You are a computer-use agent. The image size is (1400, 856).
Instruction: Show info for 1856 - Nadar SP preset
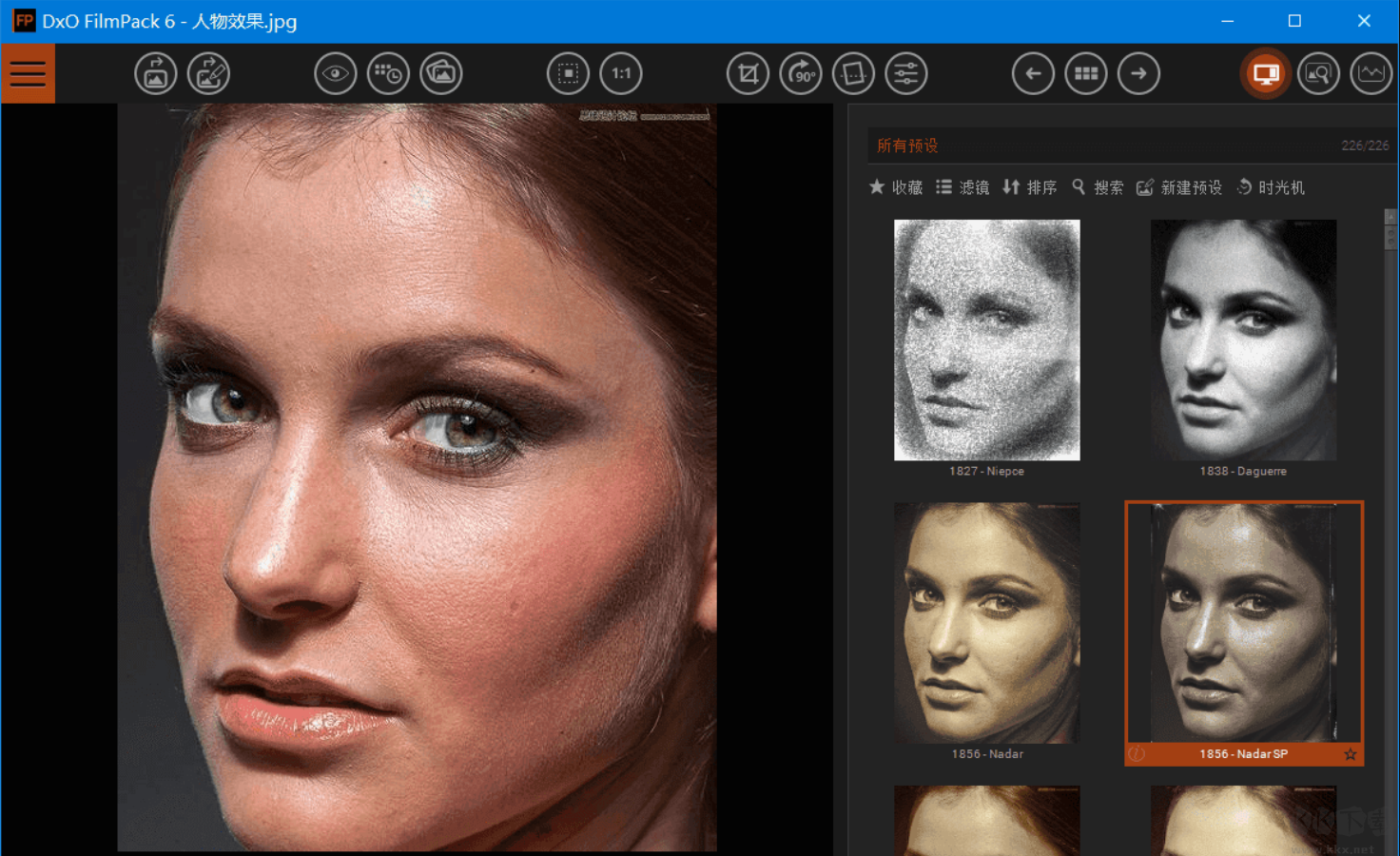[x=1137, y=754]
